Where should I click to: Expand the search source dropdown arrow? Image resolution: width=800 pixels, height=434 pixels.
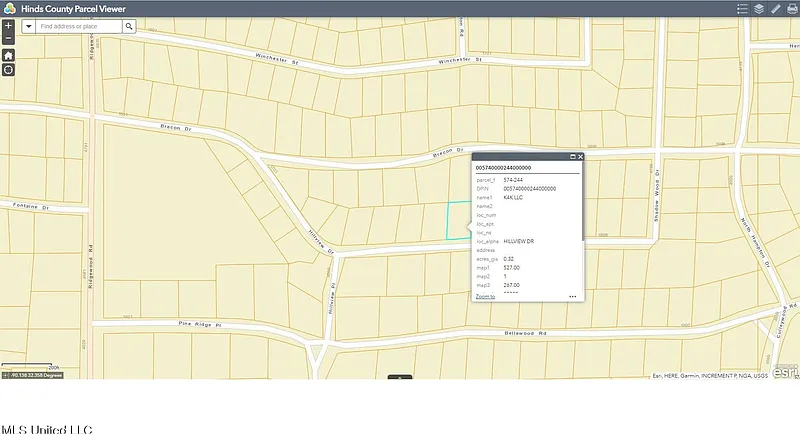(28, 27)
